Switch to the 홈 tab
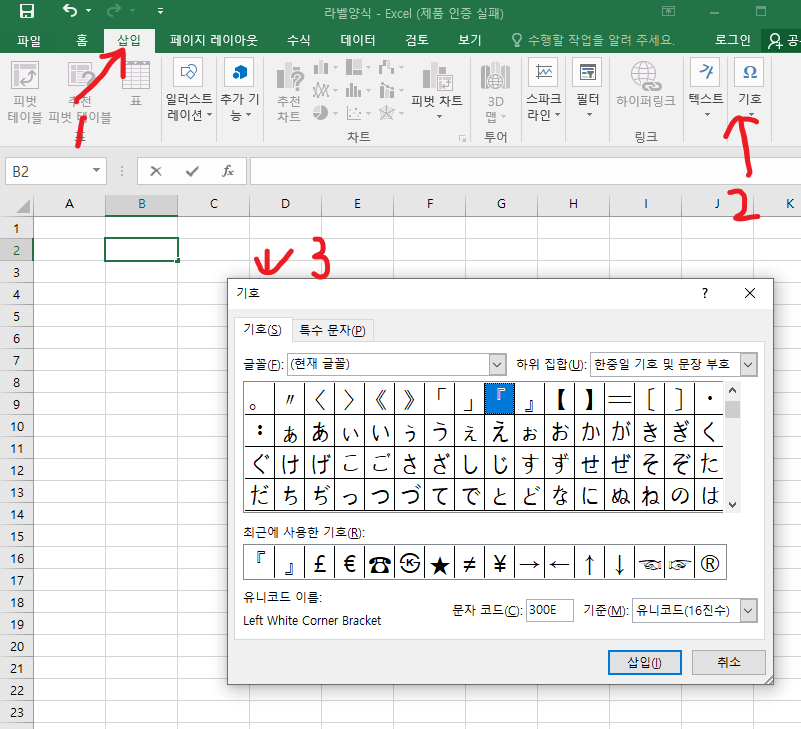Screen dimensions: 801x729 click(x=82, y=40)
